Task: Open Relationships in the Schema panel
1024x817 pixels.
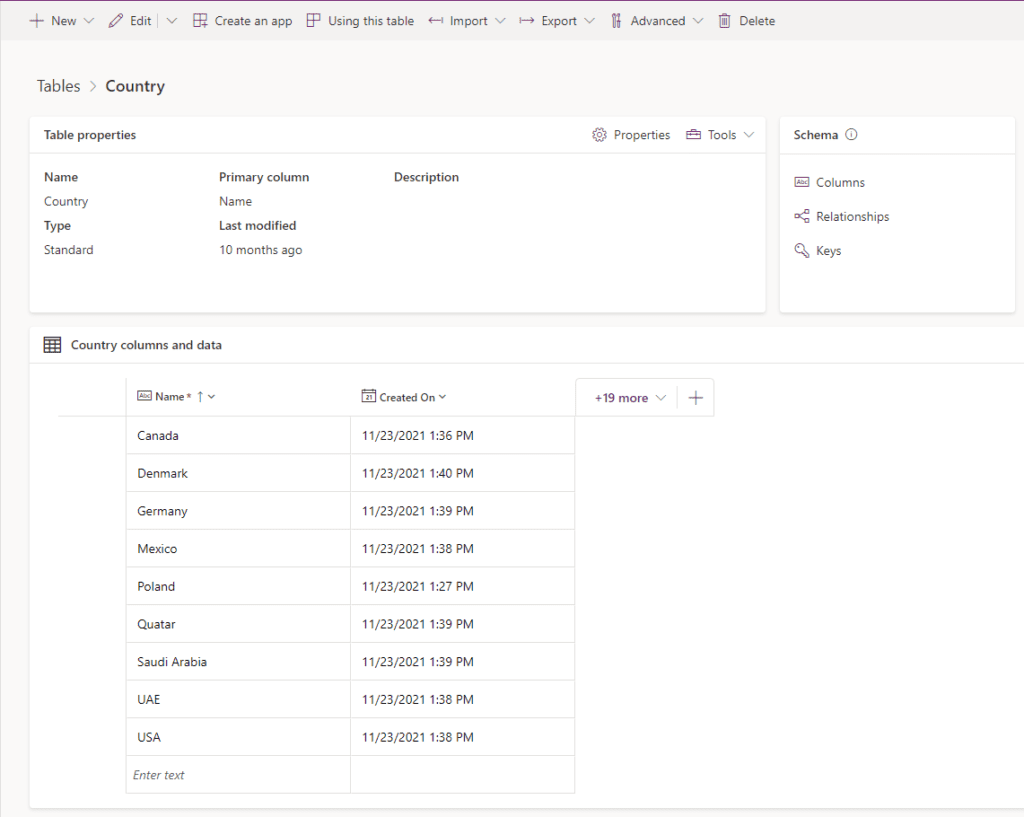Action: 851,217
